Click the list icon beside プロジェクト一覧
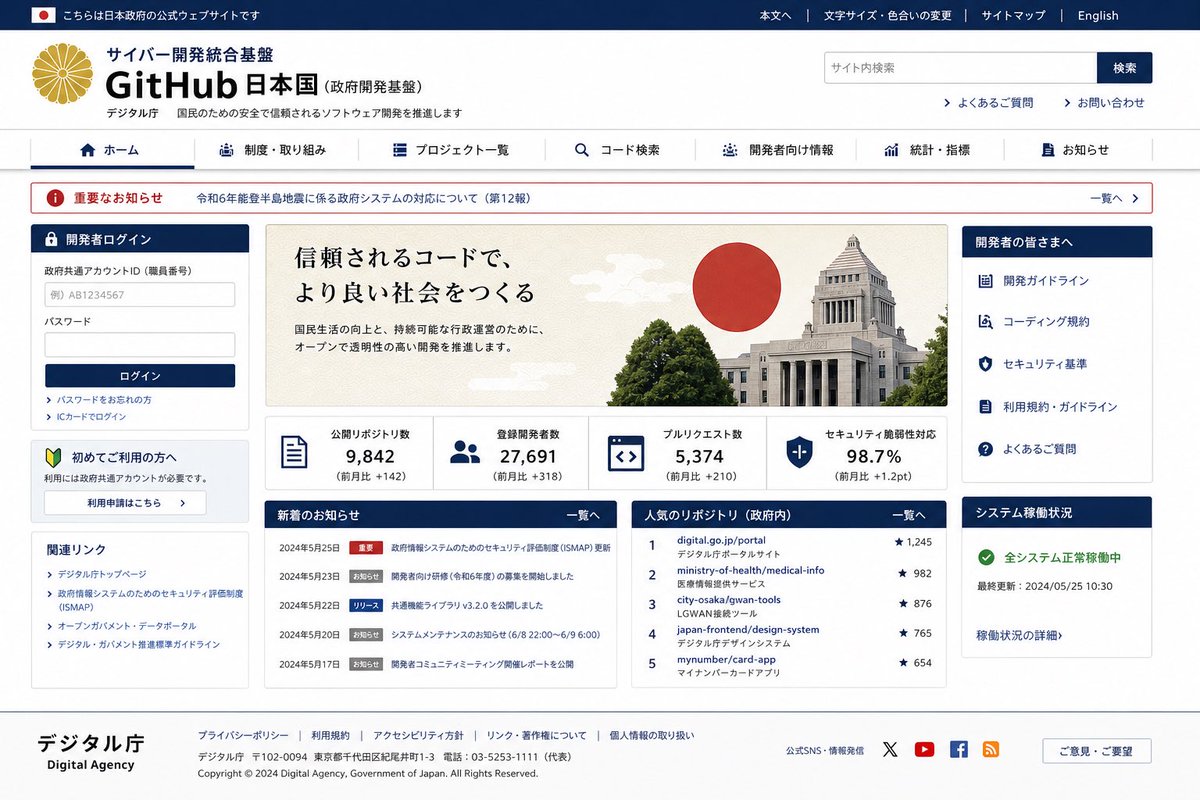 tap(400, 150)
